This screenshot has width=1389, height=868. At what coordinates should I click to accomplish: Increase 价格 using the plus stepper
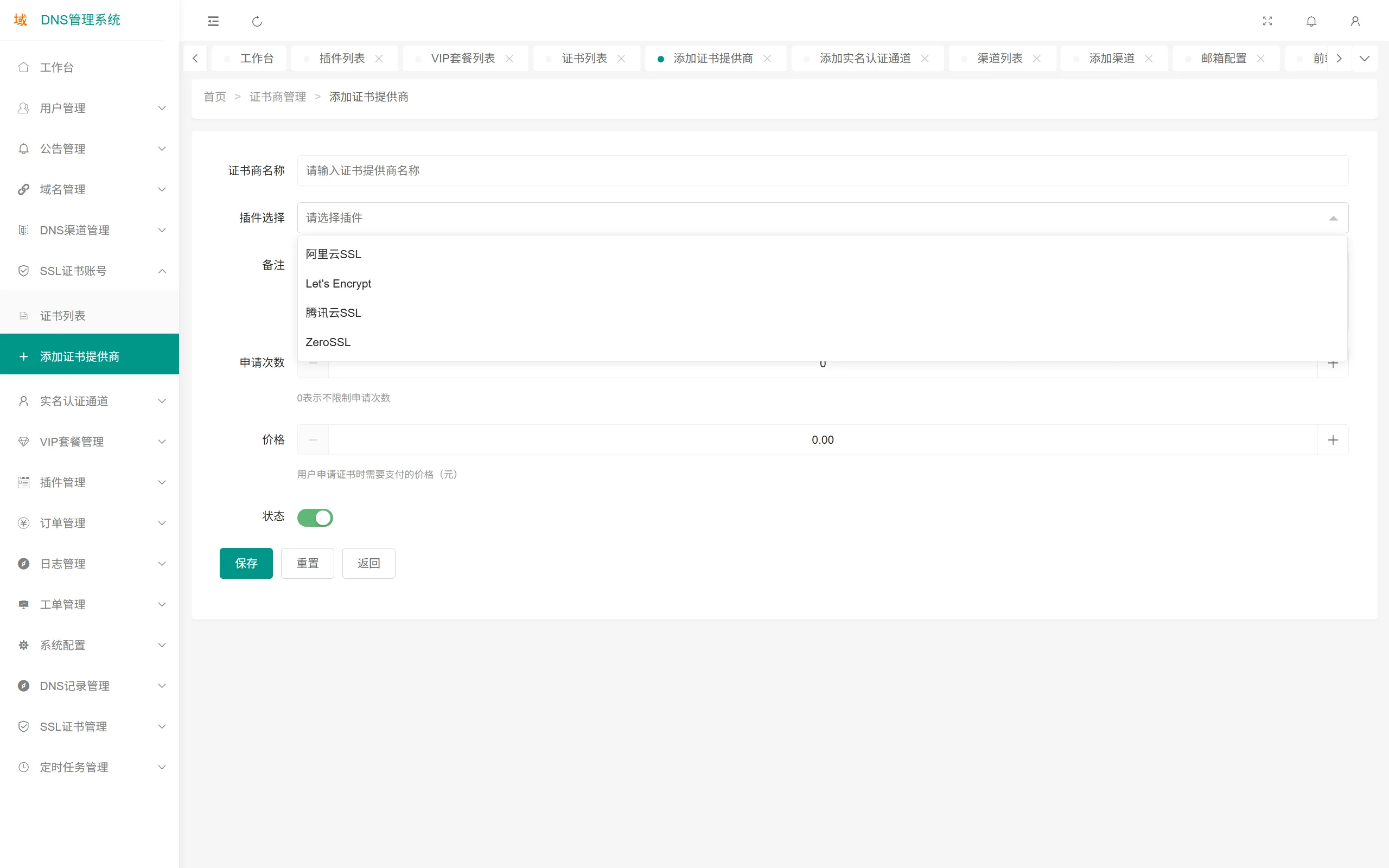(1333, 440)
